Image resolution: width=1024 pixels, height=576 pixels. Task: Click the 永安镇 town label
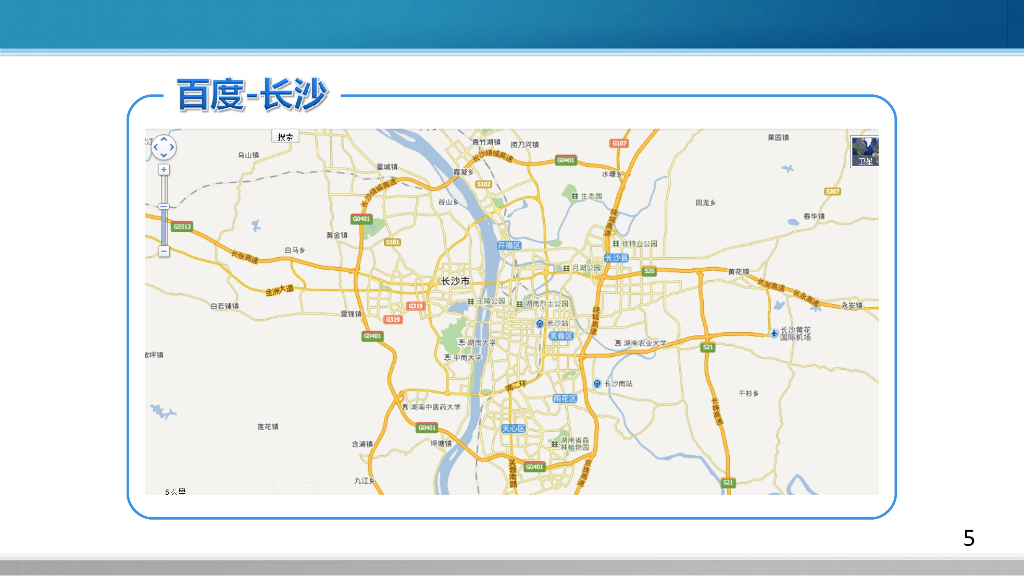pyautogui.click(x=852, y=305)
